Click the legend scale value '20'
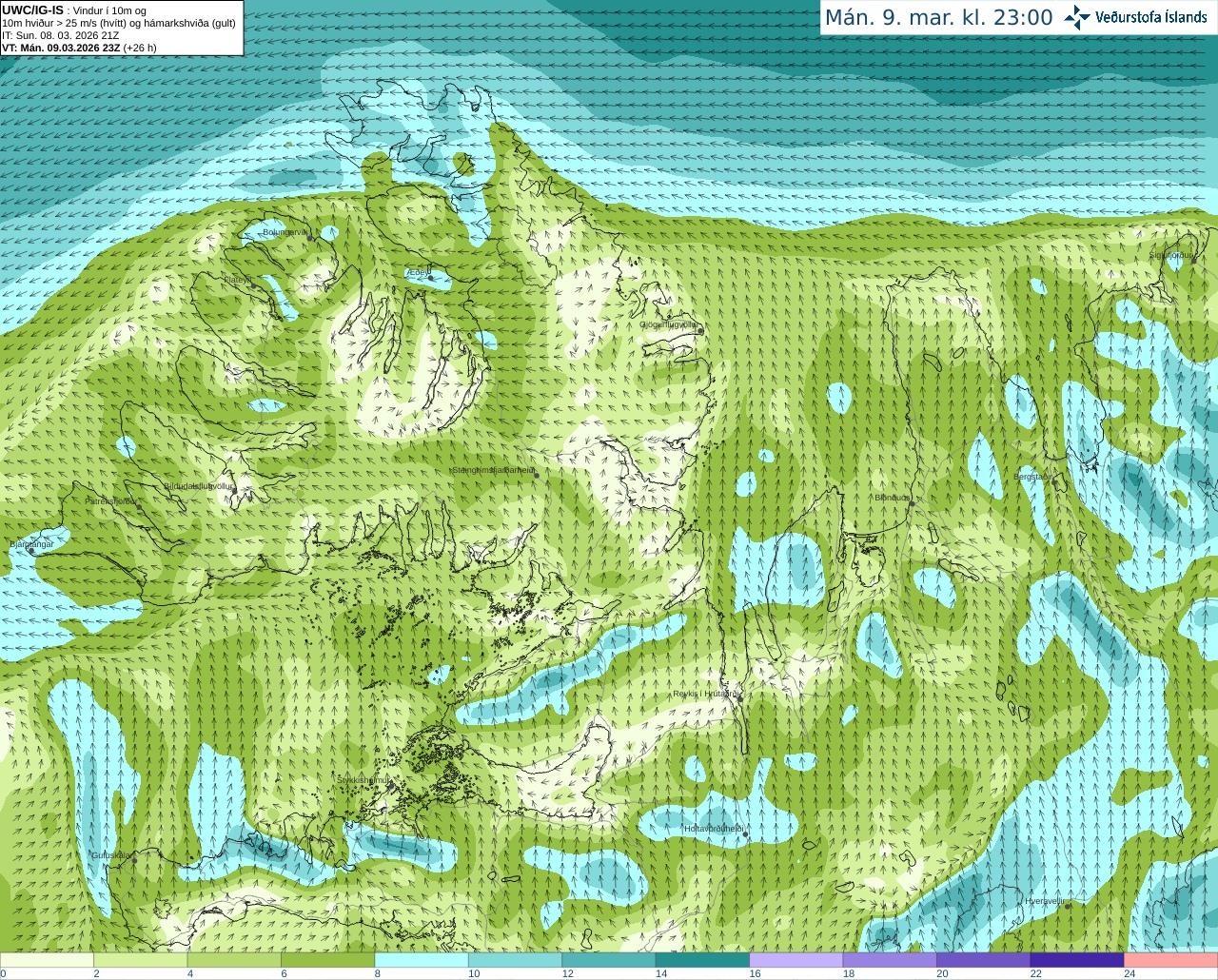Image resolution: width=1218 pixels, height=980 pixels. 942,973
